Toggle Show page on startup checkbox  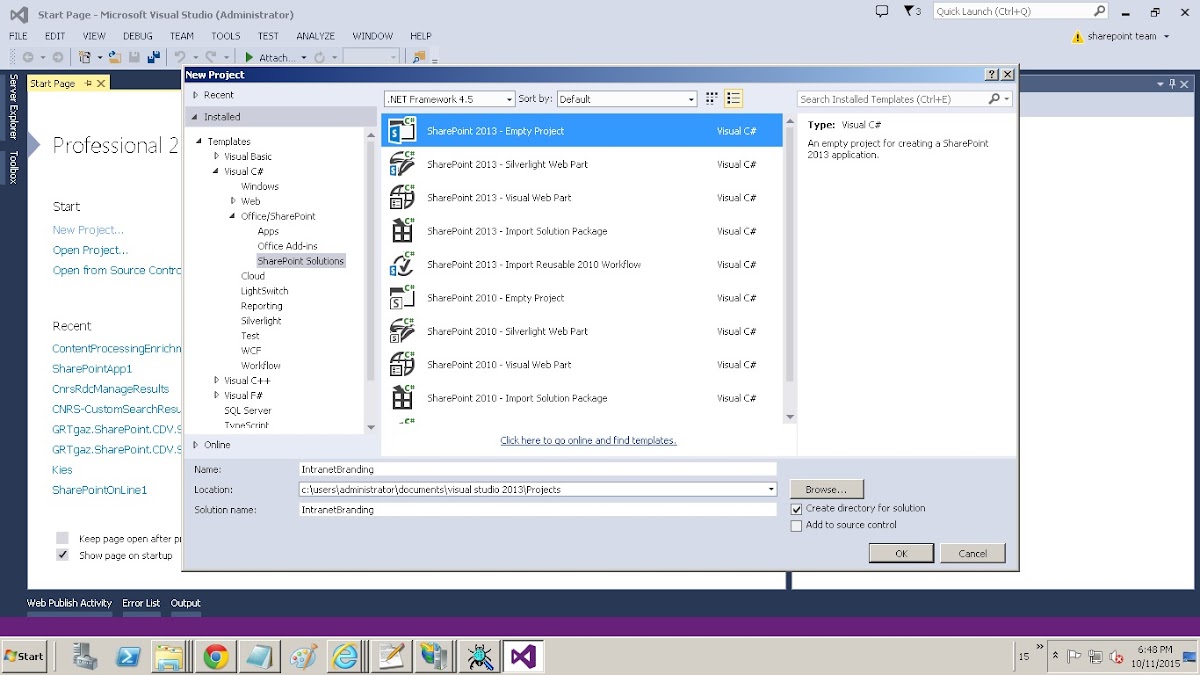(x=63, y=555)
